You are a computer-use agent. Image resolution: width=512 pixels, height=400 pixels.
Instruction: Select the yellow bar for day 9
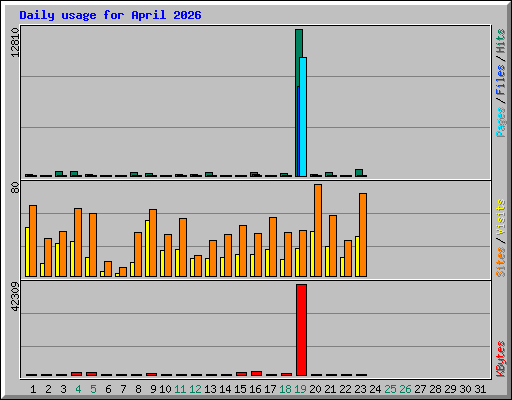coord(147,248)
